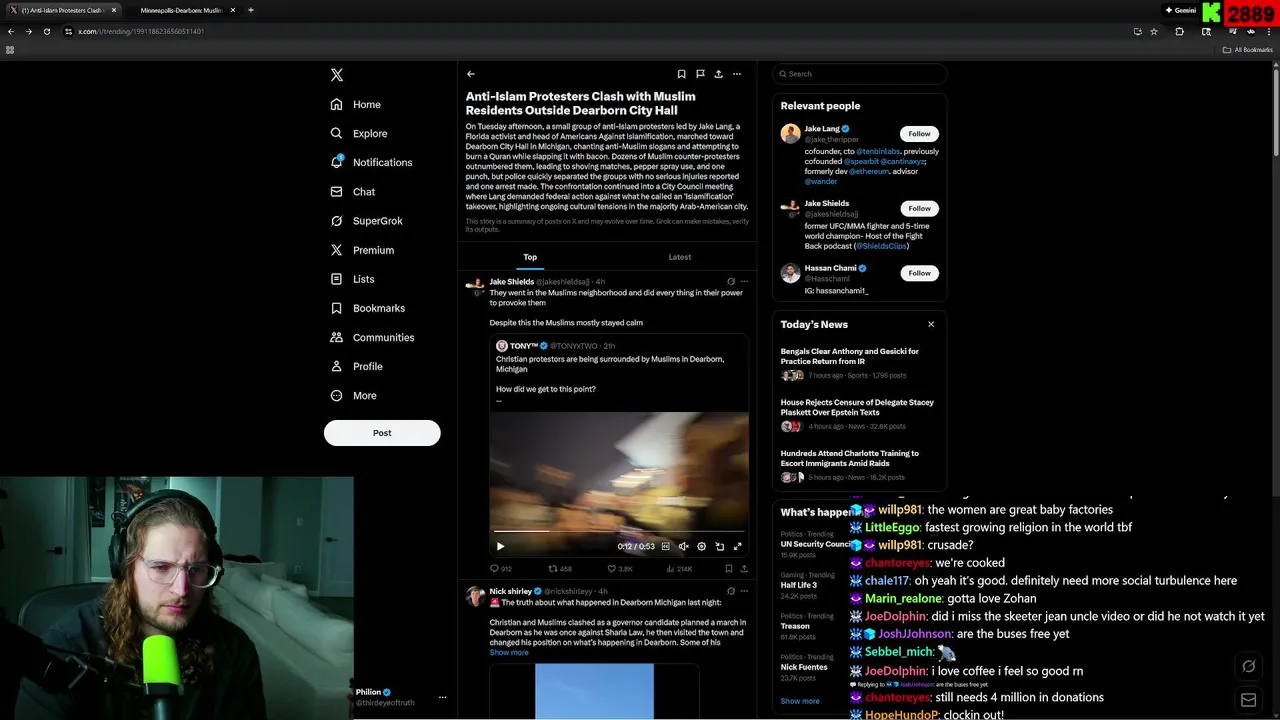Open Home from the sidebar
The width and height of the screenshot is (1280, 720).
[355, 104]
